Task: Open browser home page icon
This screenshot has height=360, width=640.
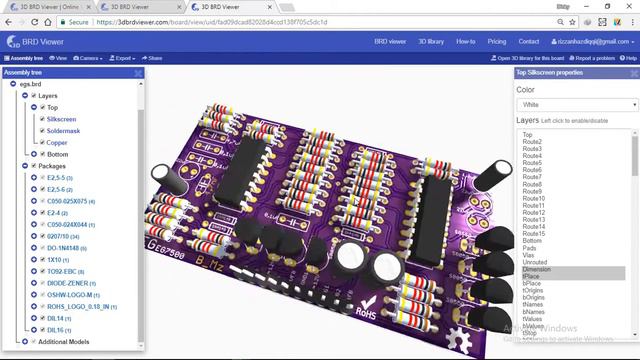Action: pyautogui.click(x=48, y=22)
